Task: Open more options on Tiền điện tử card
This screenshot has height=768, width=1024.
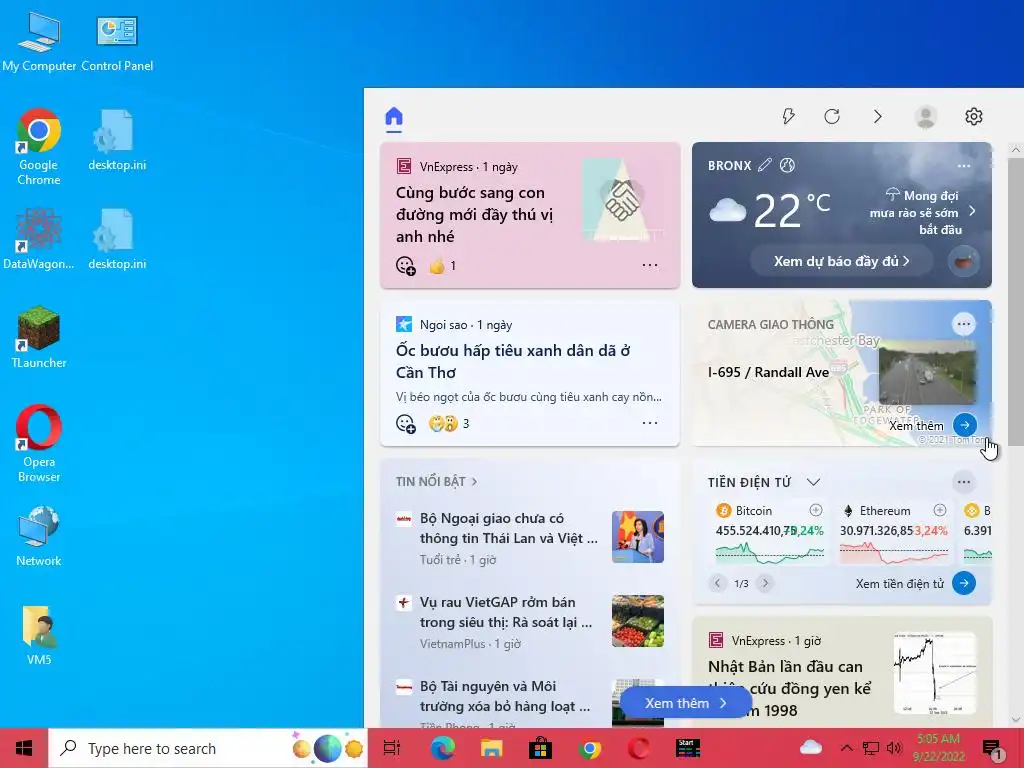Action: (x=963, y=483)
